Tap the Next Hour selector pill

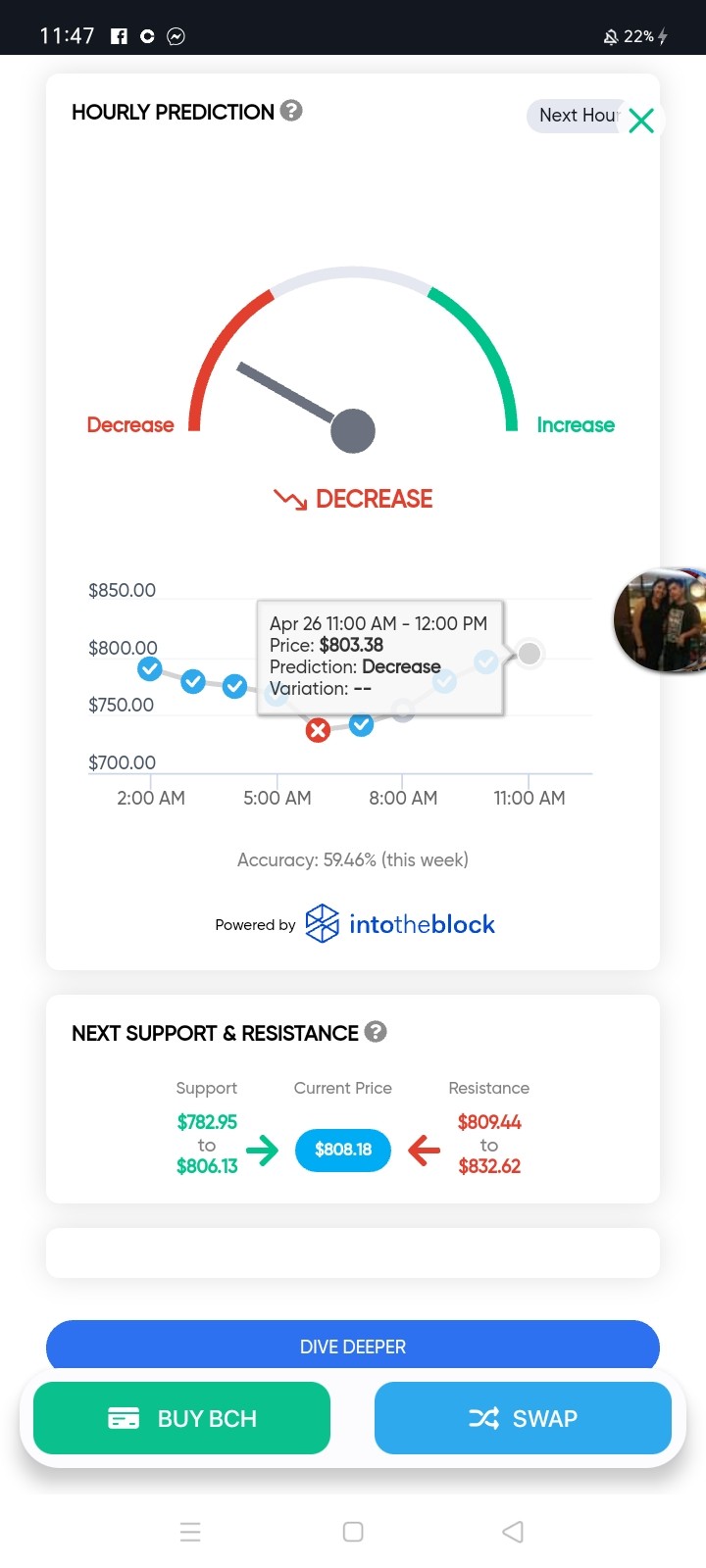point(579,116)
